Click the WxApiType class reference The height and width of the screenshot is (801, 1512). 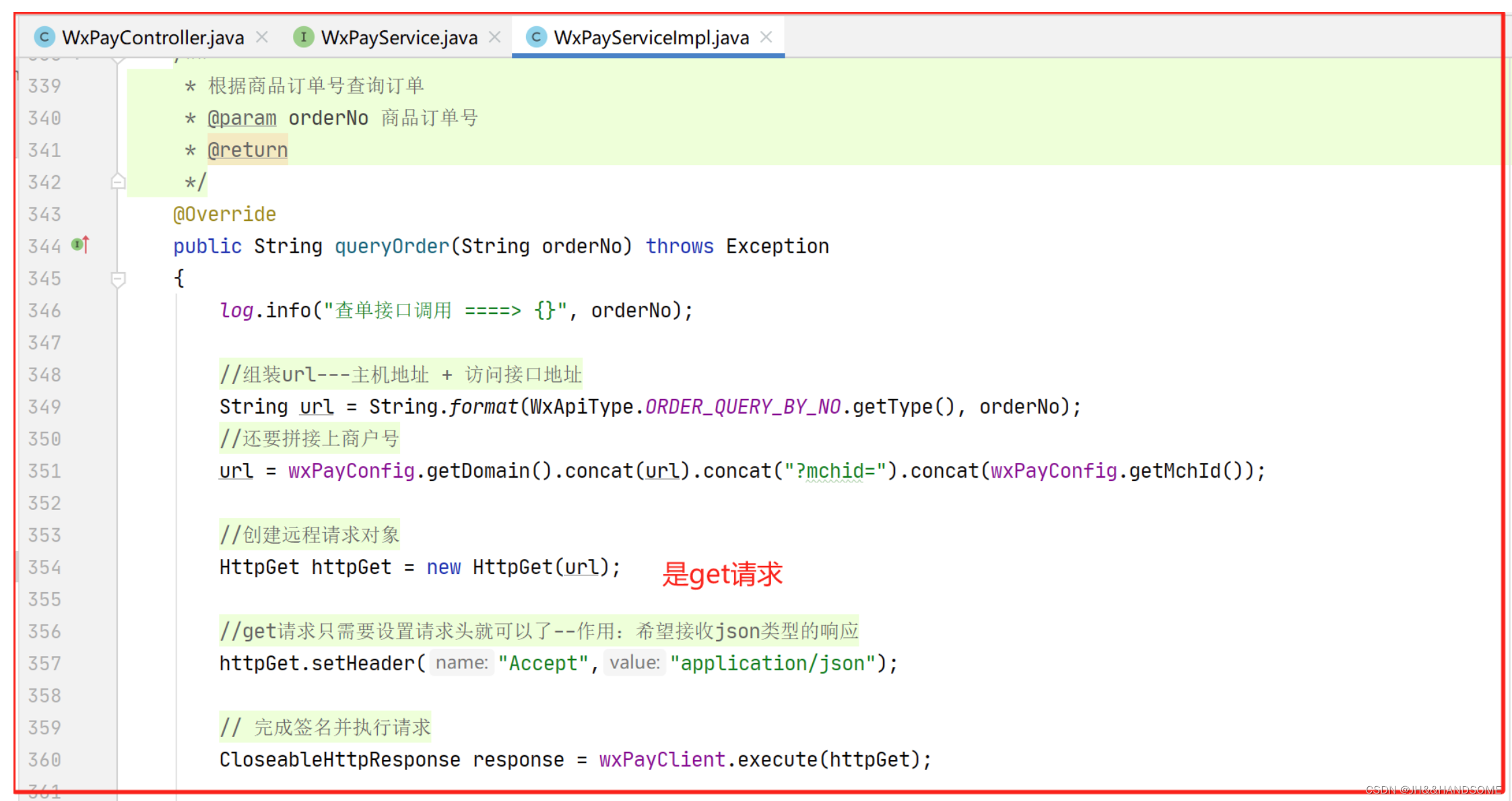(x=581, y=407)
